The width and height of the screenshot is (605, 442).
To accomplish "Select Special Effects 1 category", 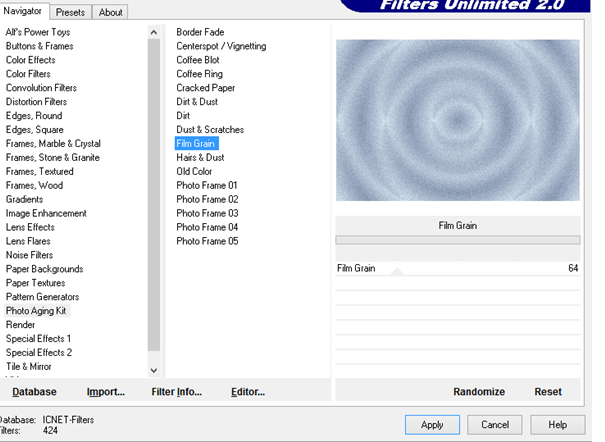I will 39,339.
